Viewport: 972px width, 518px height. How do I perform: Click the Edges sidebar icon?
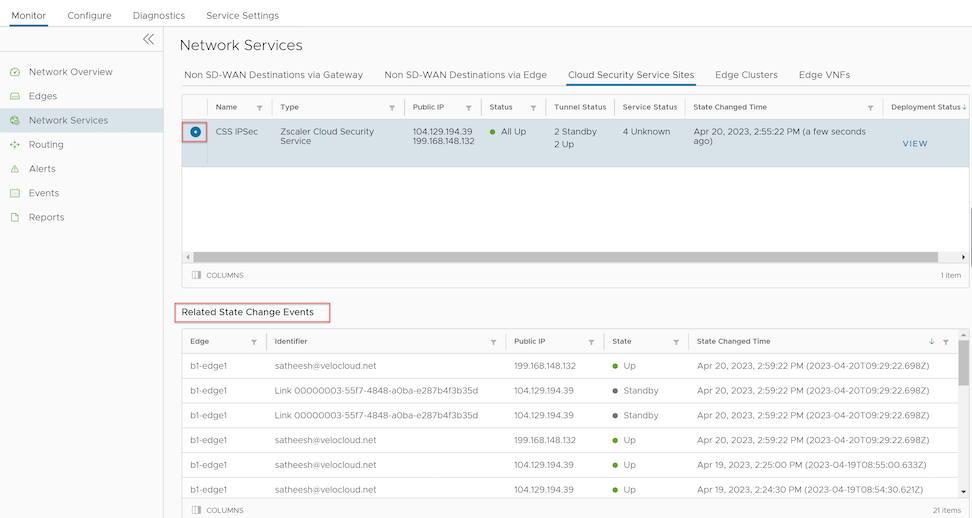click(x=15, y=96)
